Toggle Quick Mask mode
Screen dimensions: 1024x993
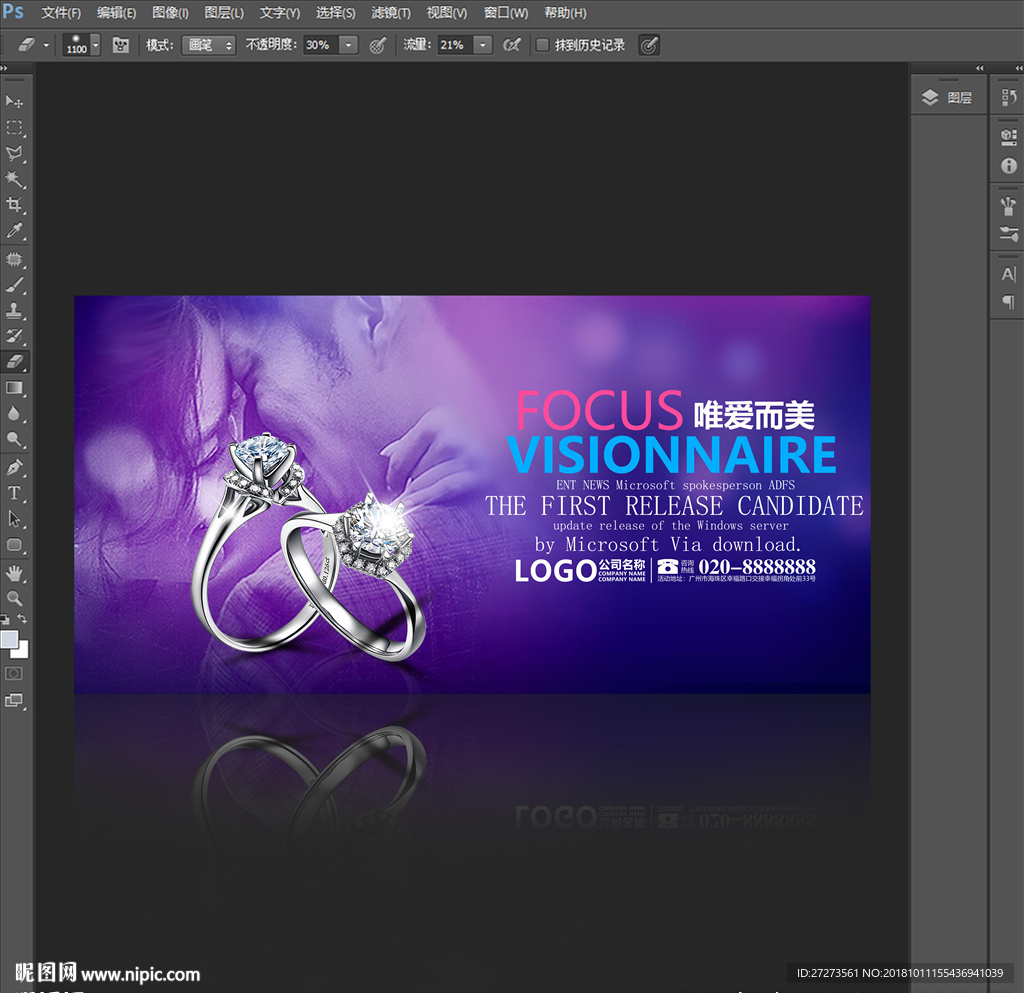15,673
